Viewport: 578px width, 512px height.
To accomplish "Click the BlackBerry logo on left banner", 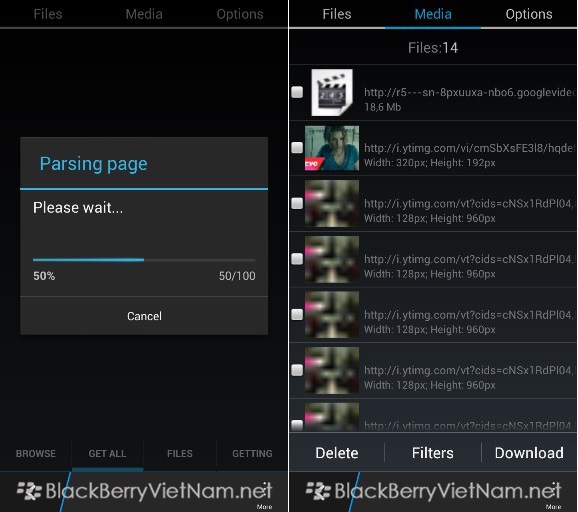I will [x=29, y=491].
